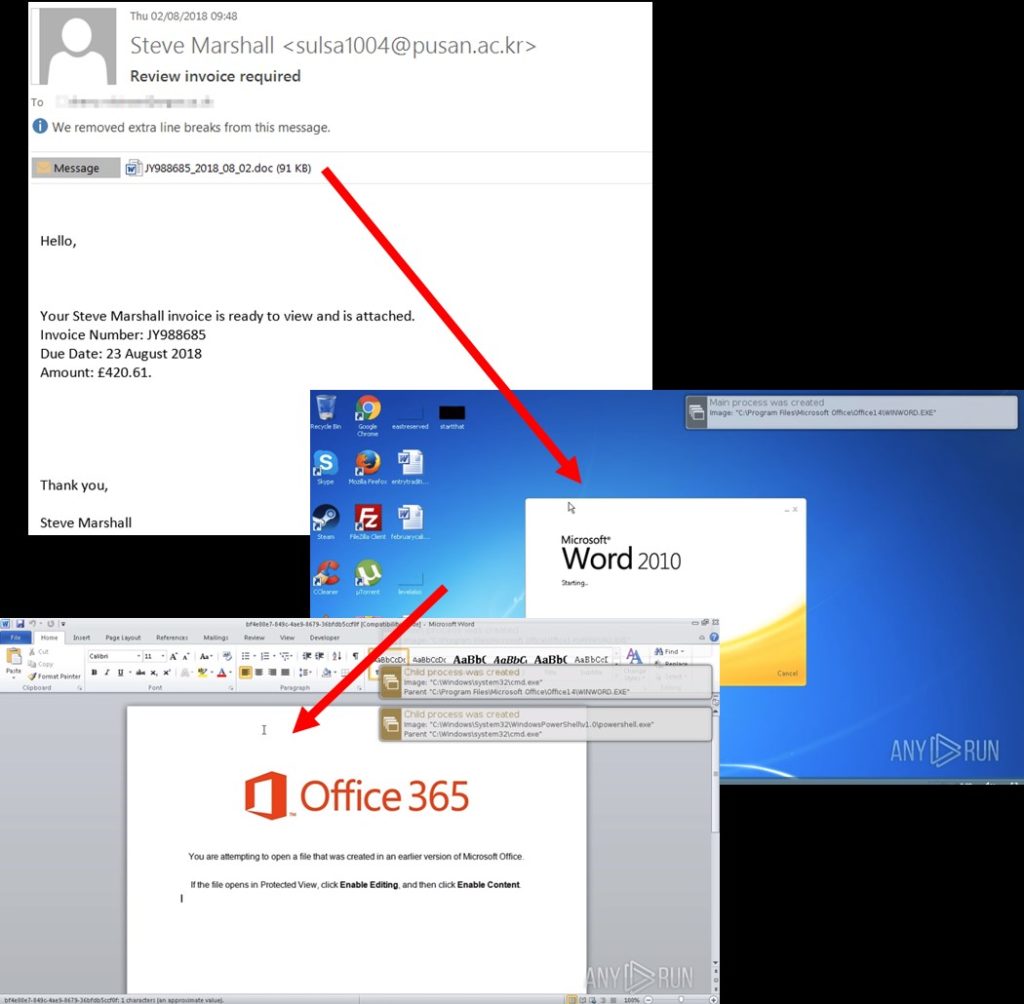Open the startthat desktop item

452,417
